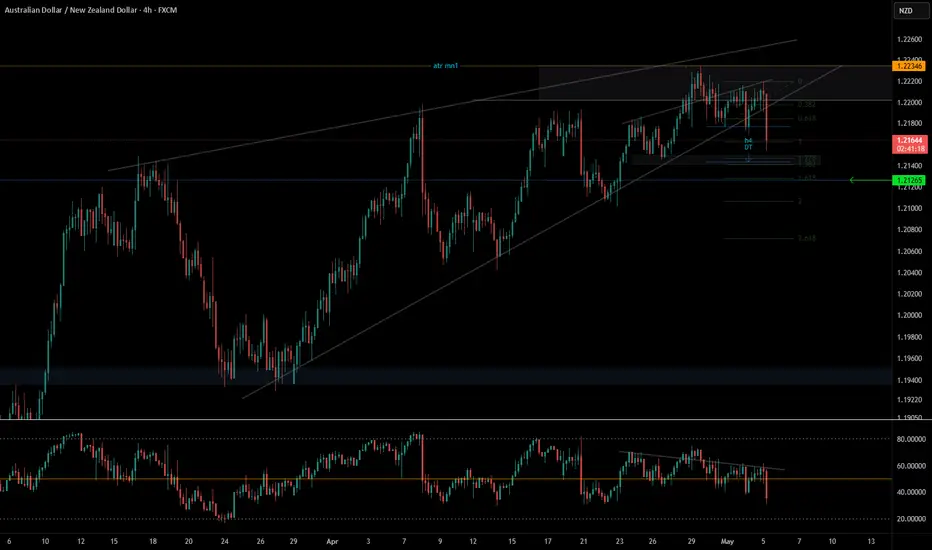Viewport: 932px width, 550px height.
Task: Click the 1.19800 price axis label
Action: (x=909, y=337)
